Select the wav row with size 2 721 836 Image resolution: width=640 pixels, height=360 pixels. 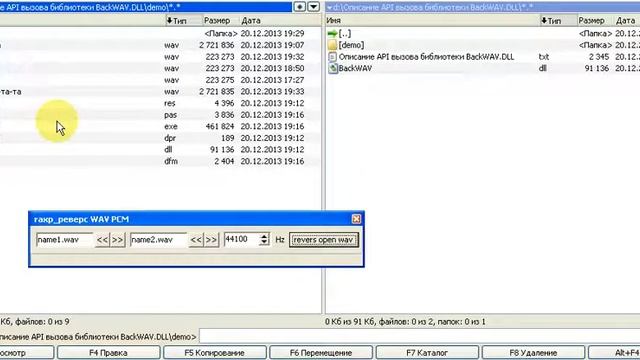pyautogui.click(x=160, y=45)
